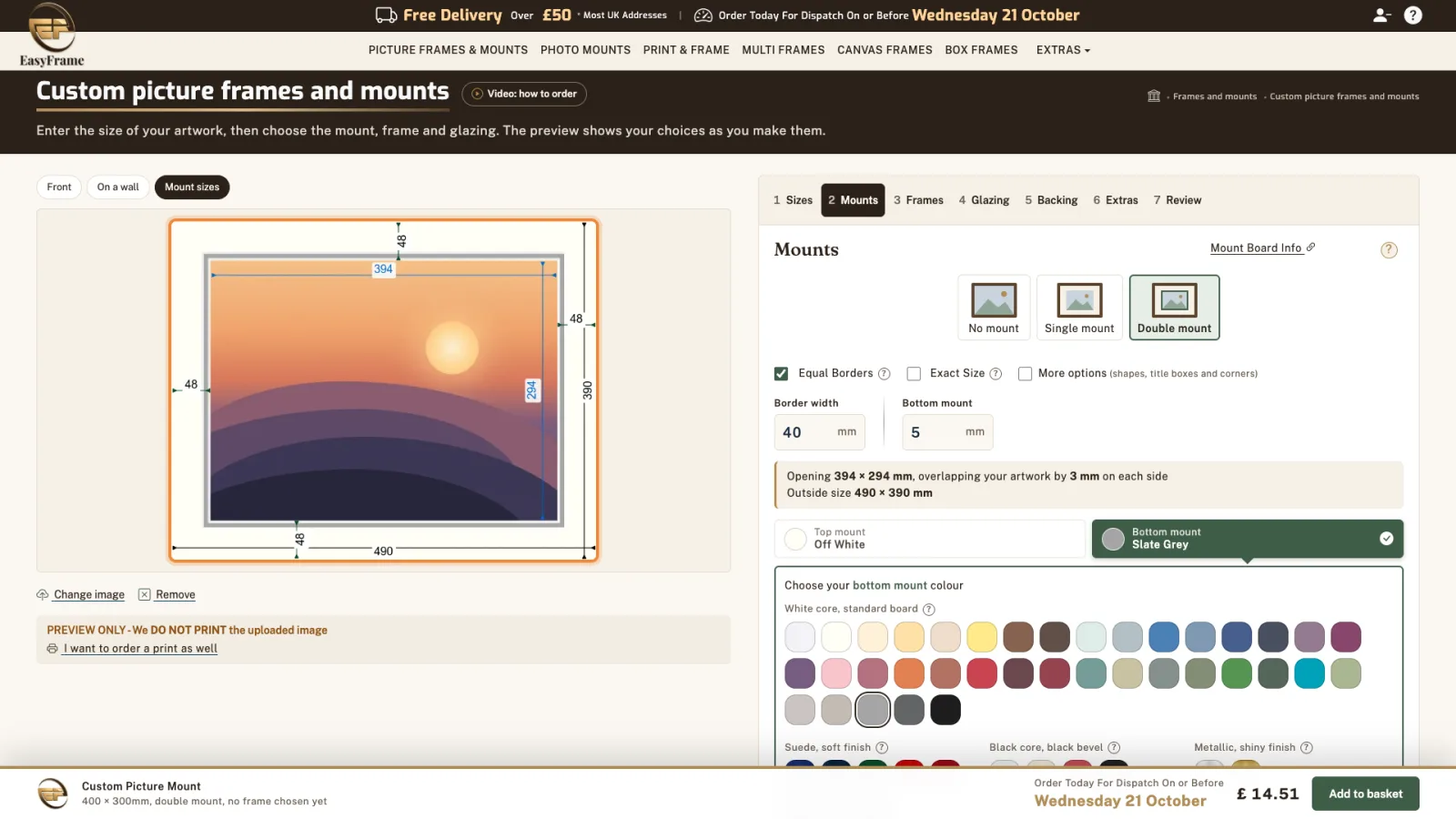Pick the bright yellow colour swatch
This screenshot has width=1456, height=819.
[982, 637]
